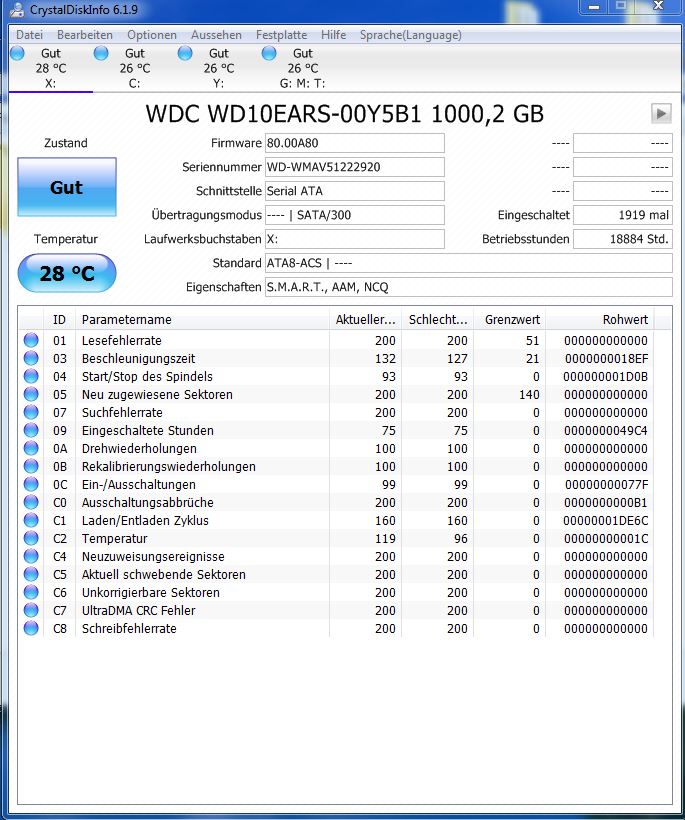Click the Eigenschaften field S.M.A.R.T., AAM, NCQ
Viewport: 685px width, 820px height.
[469, 287]
